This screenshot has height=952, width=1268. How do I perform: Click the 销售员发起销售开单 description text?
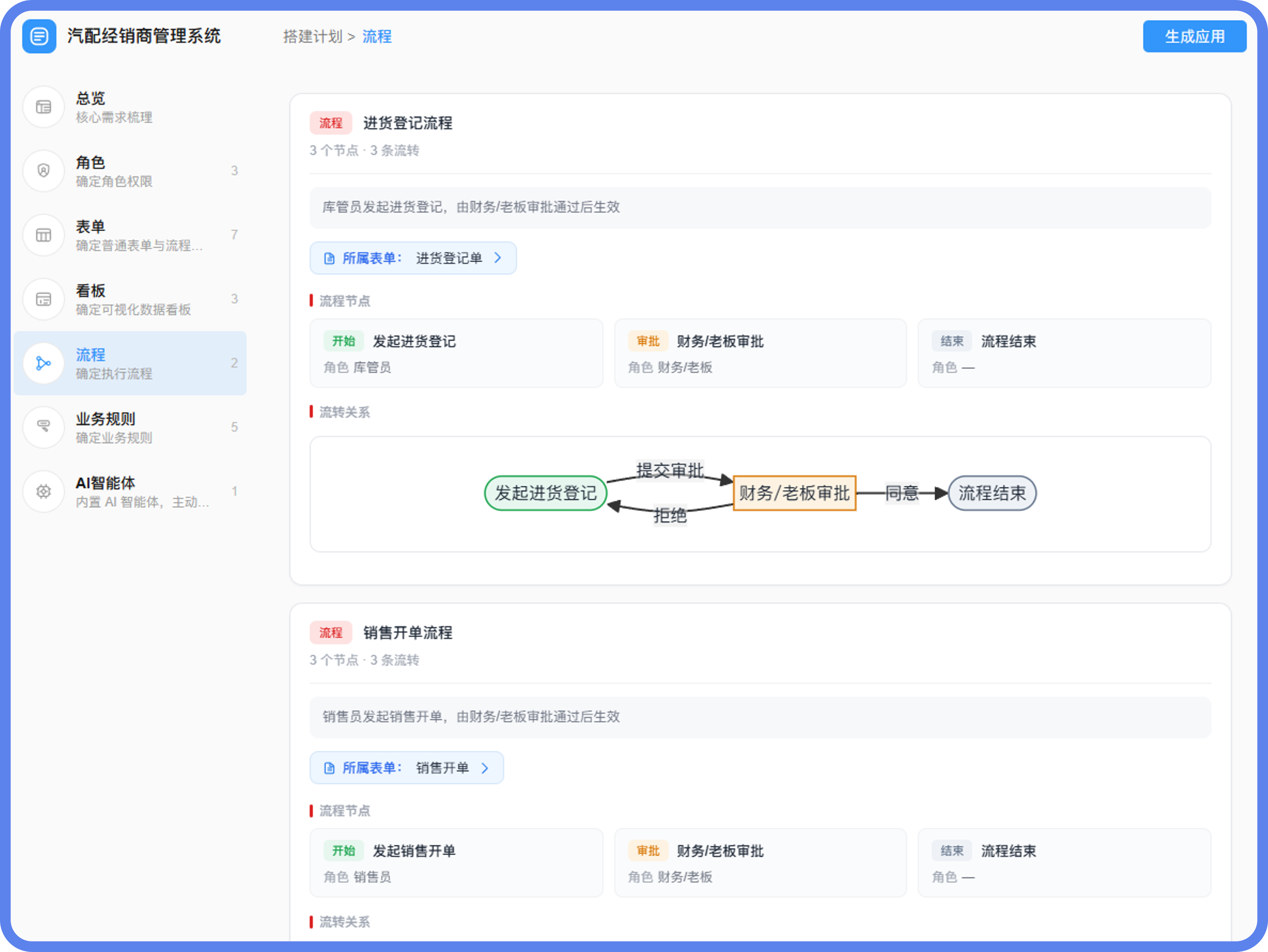(x=471, y=717)
